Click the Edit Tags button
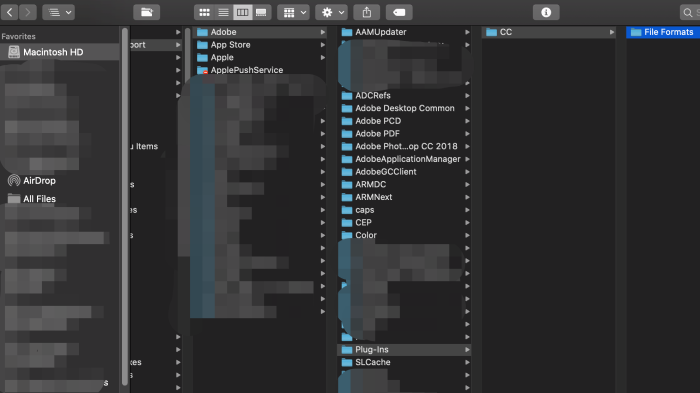The height and width of the screenshot is (393, 700). click(399, 12)
